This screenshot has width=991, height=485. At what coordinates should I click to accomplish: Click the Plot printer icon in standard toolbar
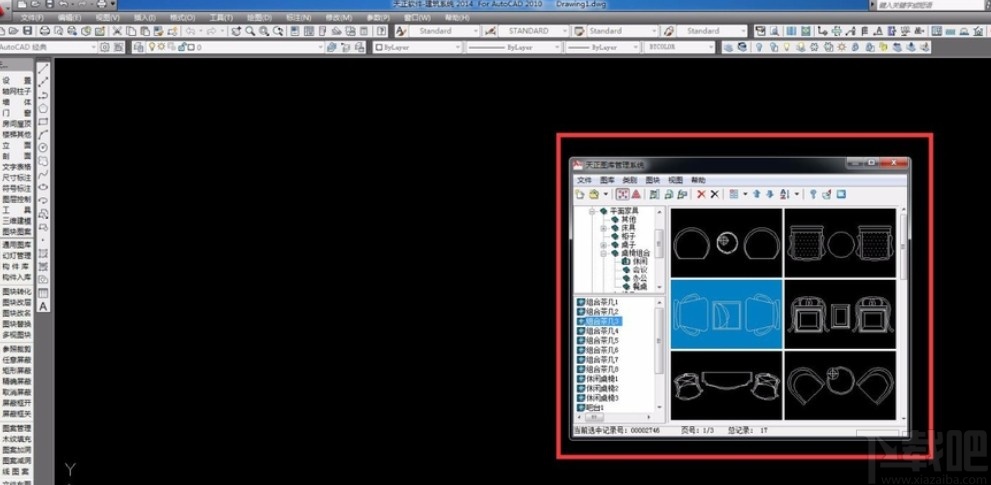click(46, 31)
